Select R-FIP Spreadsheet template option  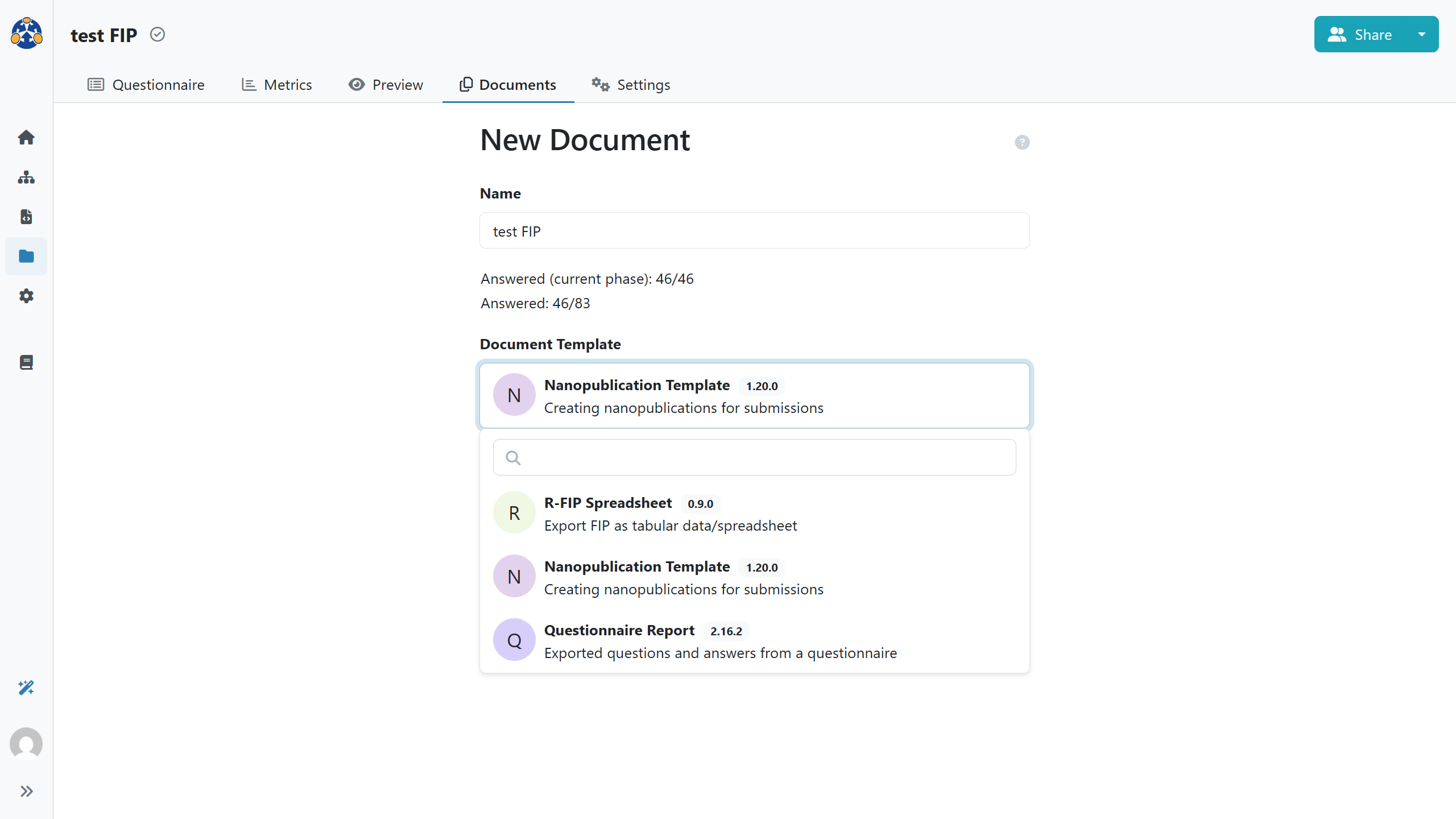755,513
